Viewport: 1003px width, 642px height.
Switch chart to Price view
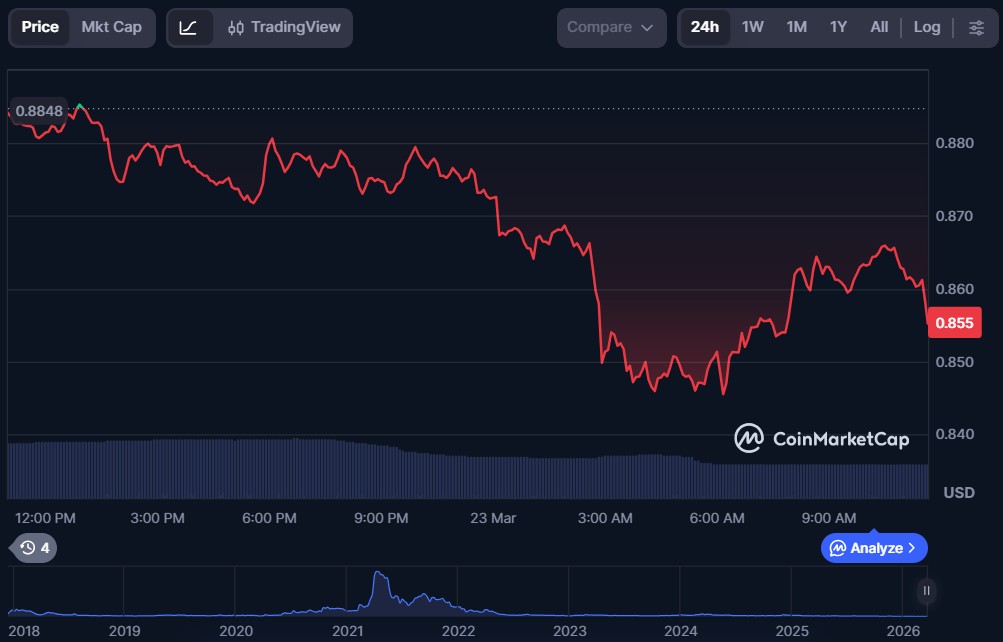40,27
